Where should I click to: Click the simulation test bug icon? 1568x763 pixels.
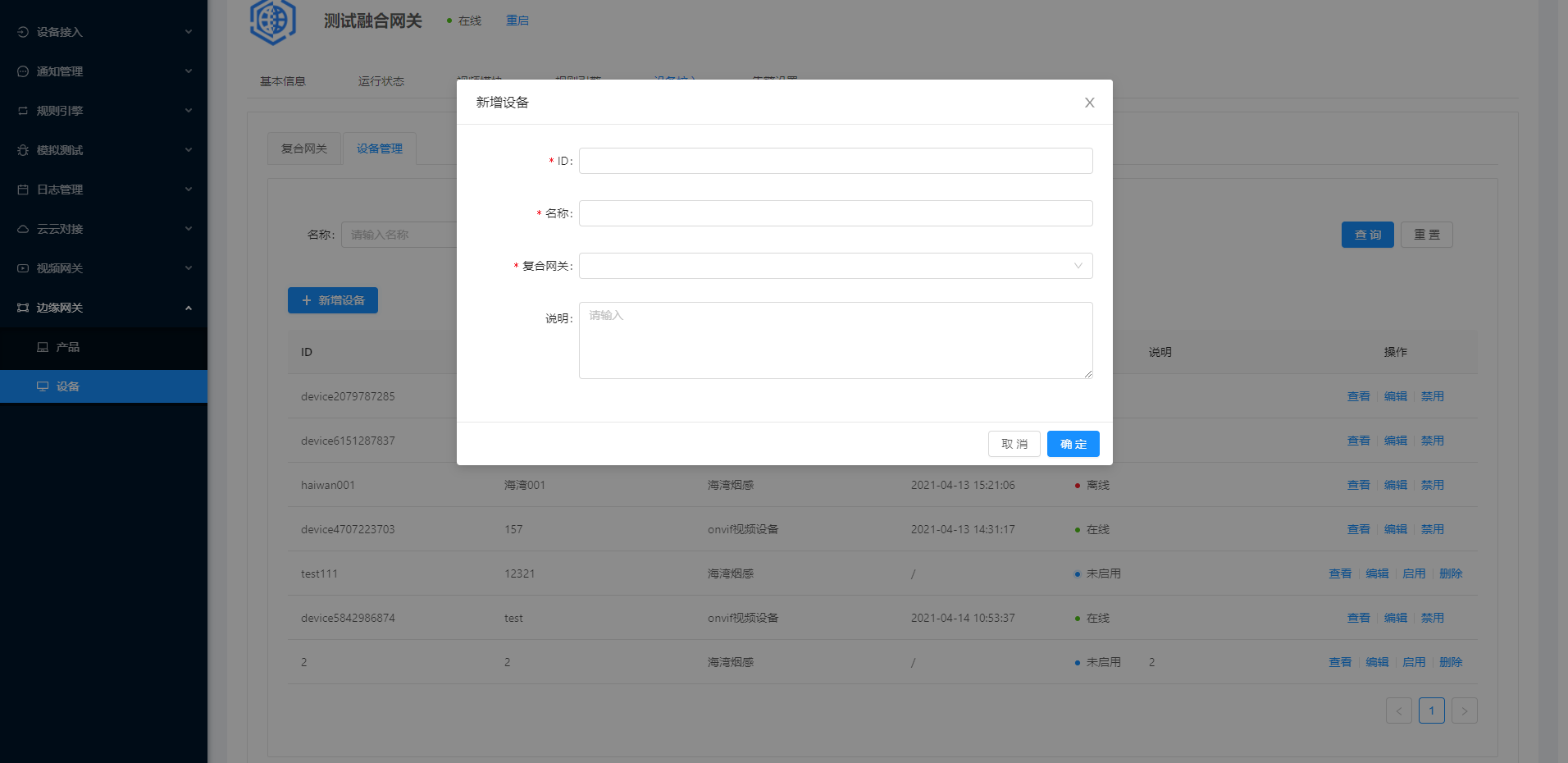point(23,150)
